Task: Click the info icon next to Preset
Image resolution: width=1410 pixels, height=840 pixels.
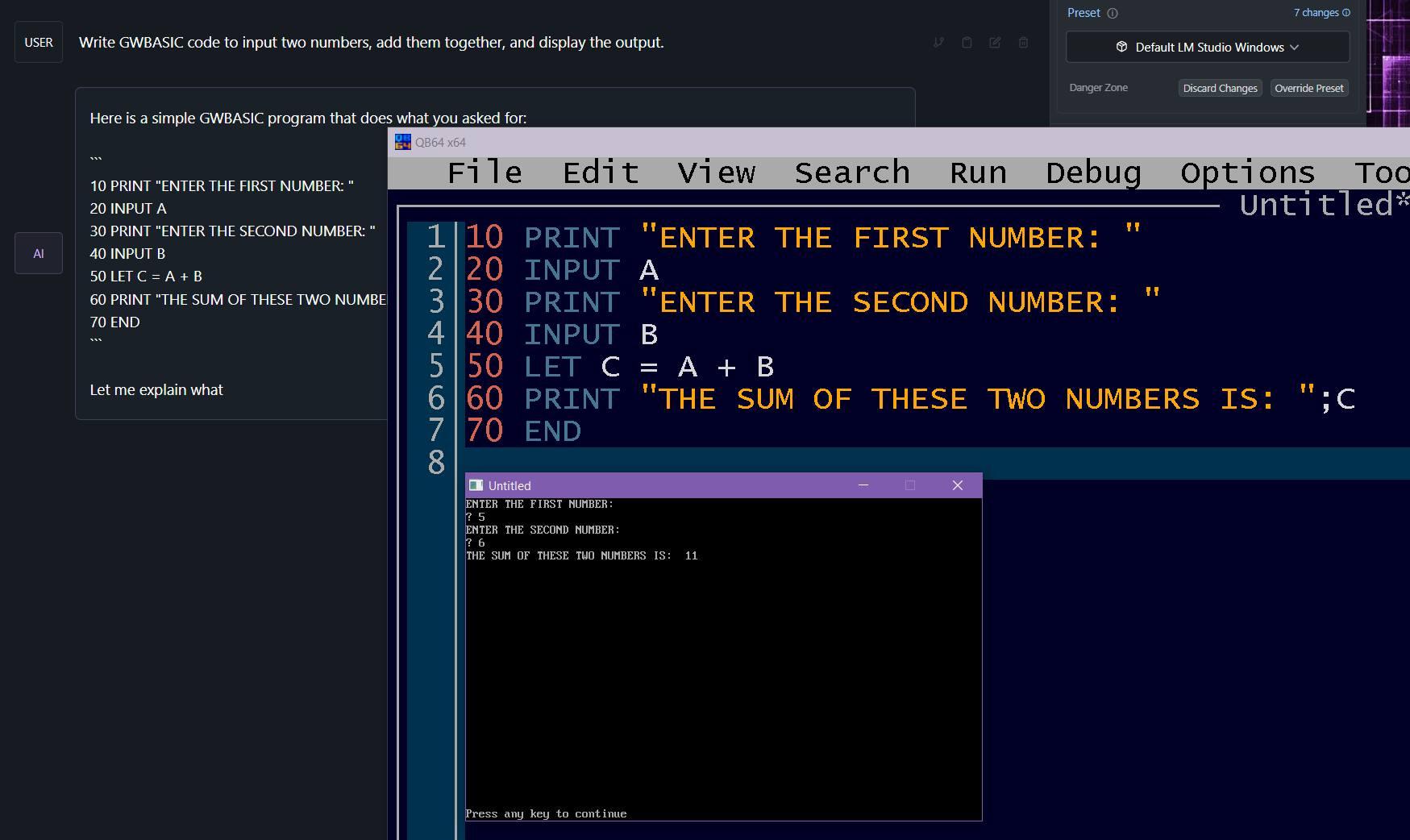Action: tap(1113, 13)
